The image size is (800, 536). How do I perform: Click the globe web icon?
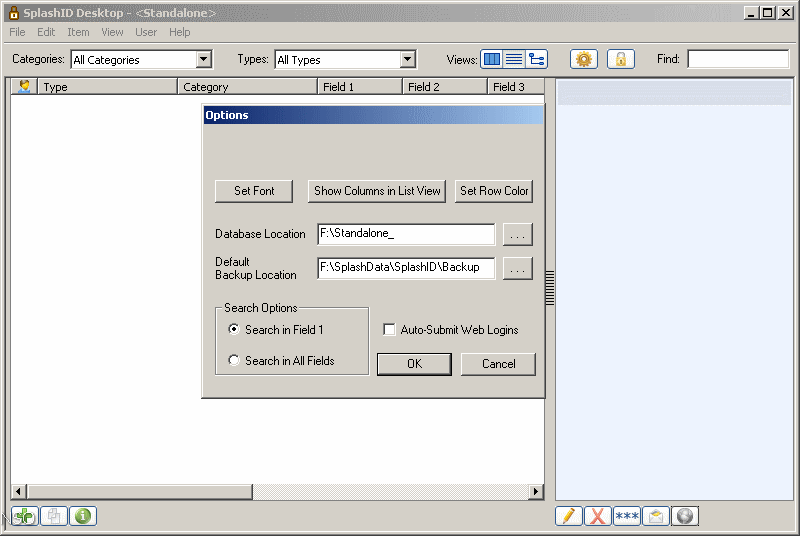[x=685, y=516]
